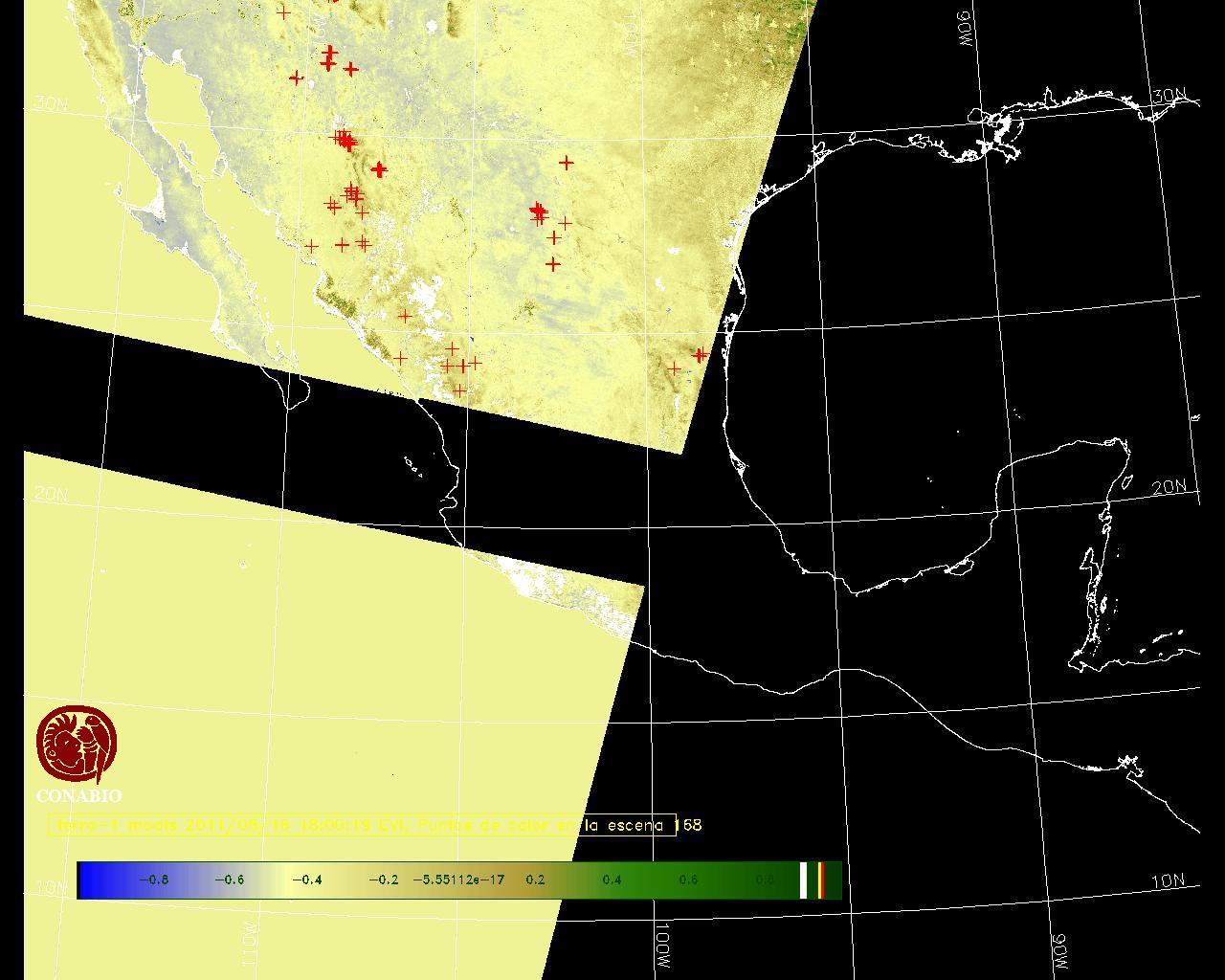Click the yellow scene caption text box
The height and width of the screenshot is (980, 1225).
tap(362, 825)
